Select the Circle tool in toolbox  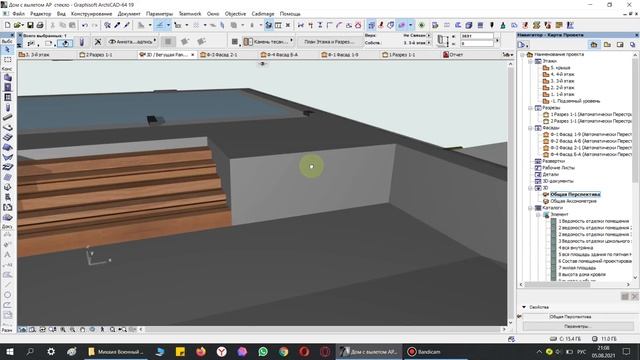(x=7, y=295)
